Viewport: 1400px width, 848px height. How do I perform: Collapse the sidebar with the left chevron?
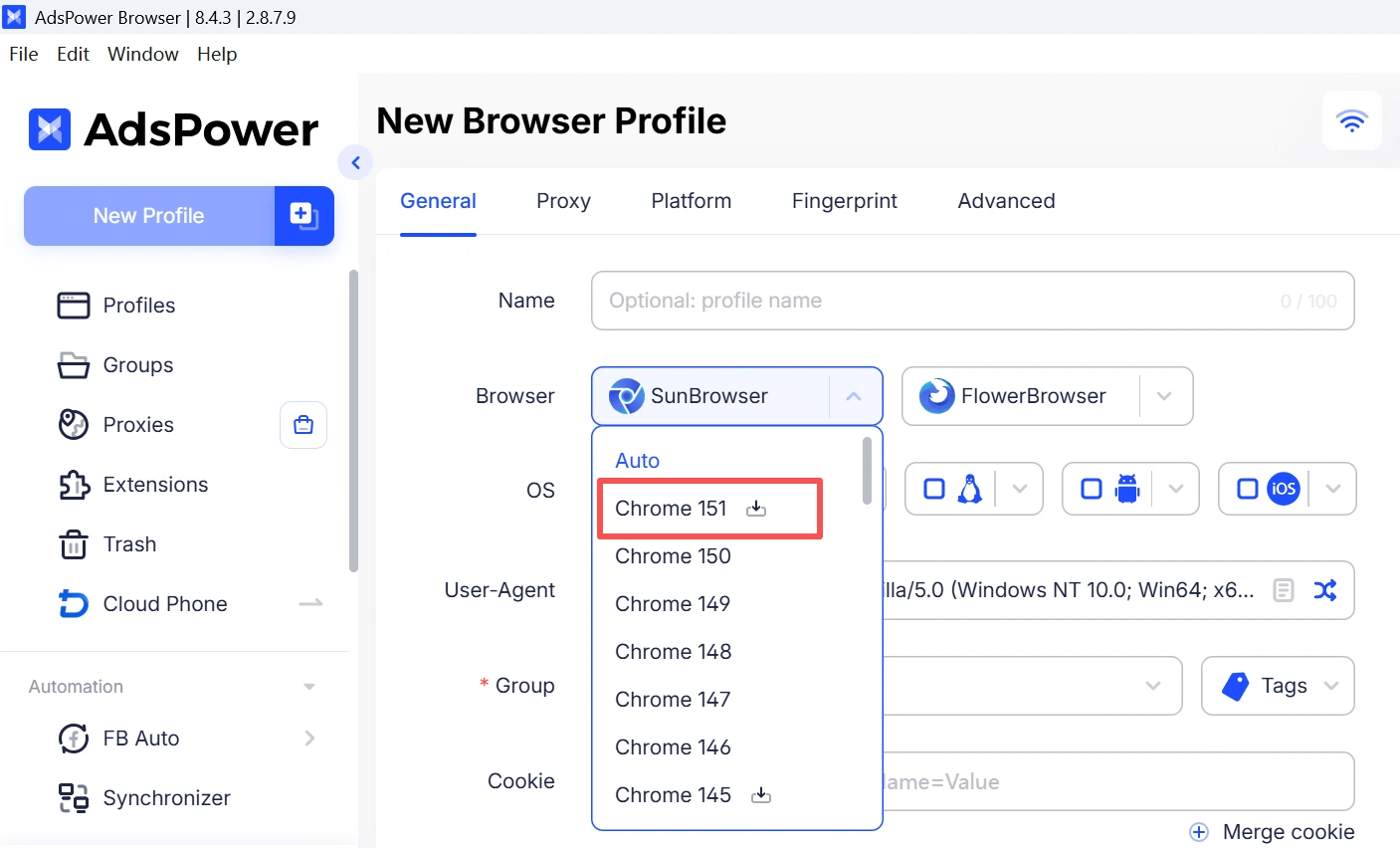coord(355,162)
